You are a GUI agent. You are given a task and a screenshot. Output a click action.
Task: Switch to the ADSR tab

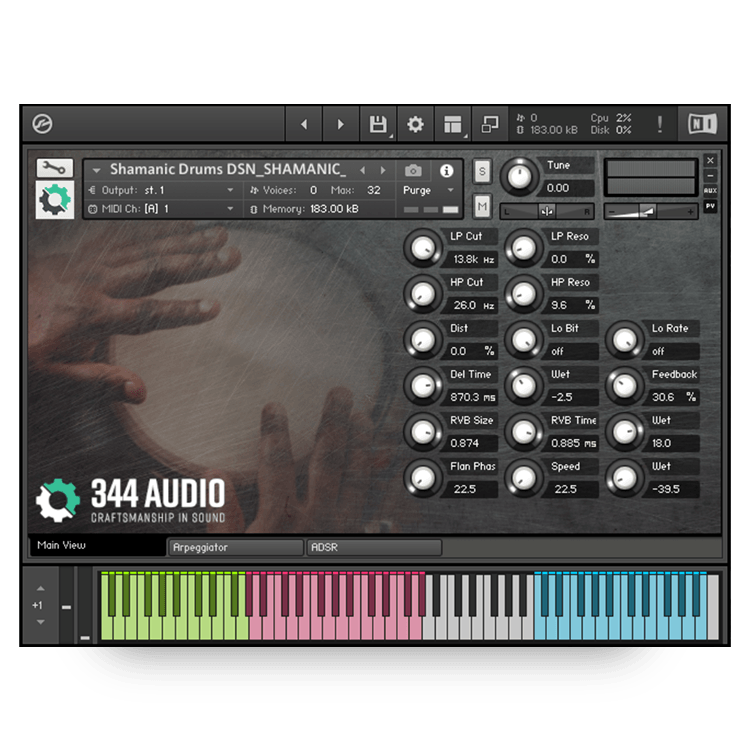click(374, 548)
